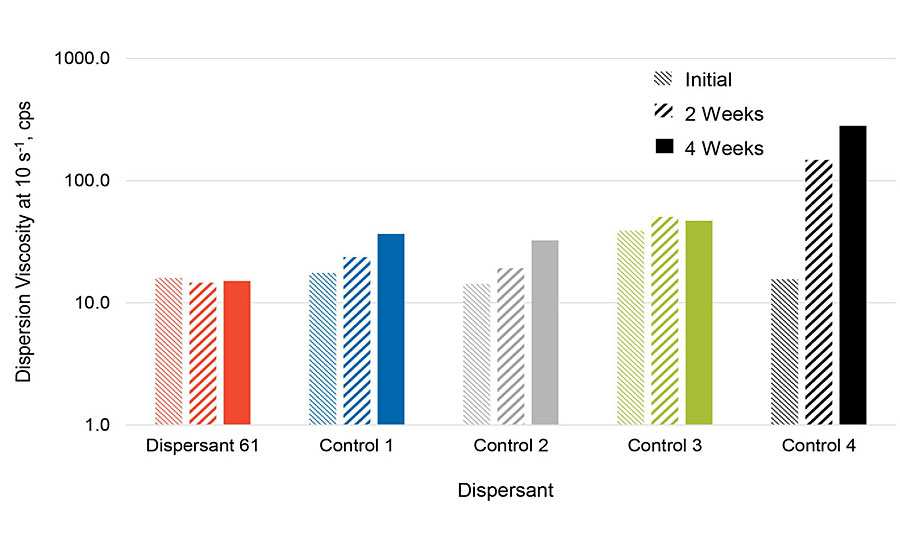Click the Initial legend hatched swatch
Image resolution: width=900 pixels, height=550 pixels.
pyautogui.click(x=663, y=80)
